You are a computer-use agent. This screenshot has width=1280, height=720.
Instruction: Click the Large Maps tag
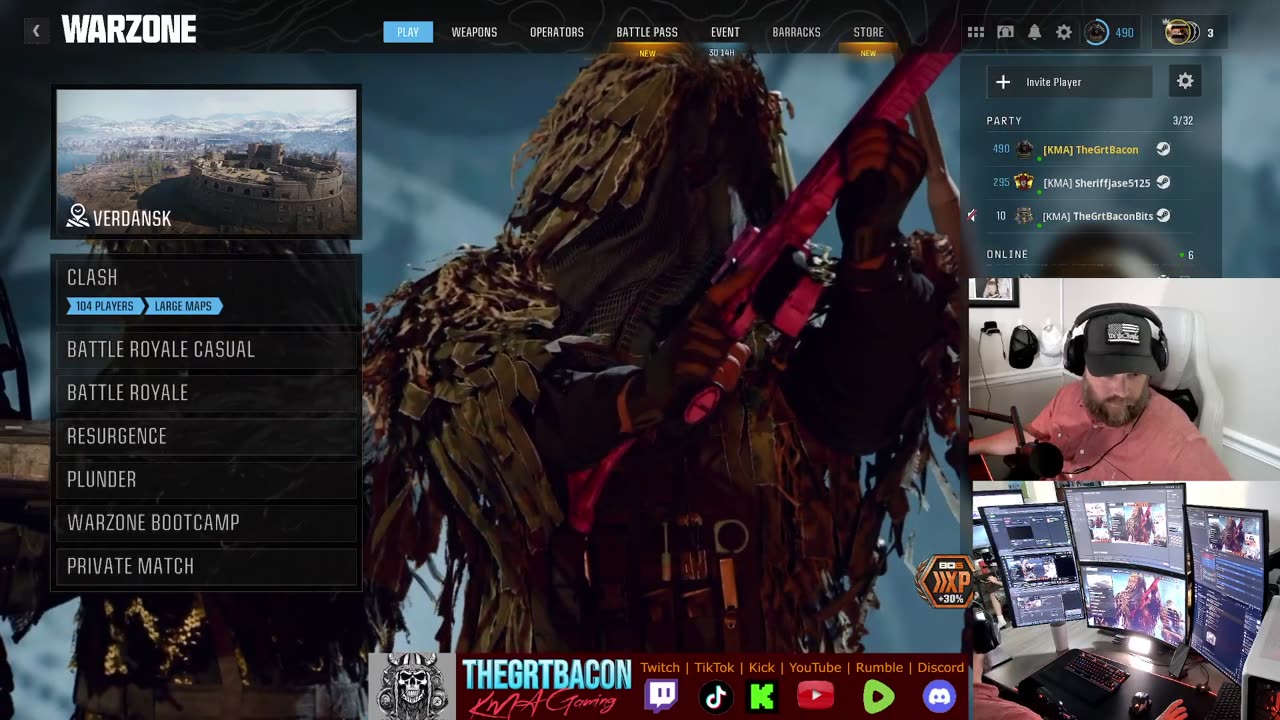[183, 306]
